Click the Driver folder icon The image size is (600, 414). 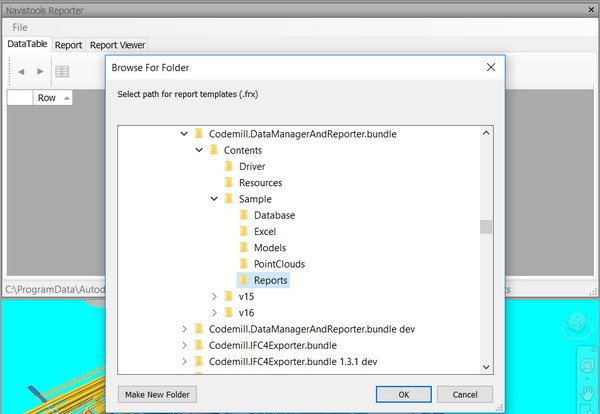coord(229,166)
